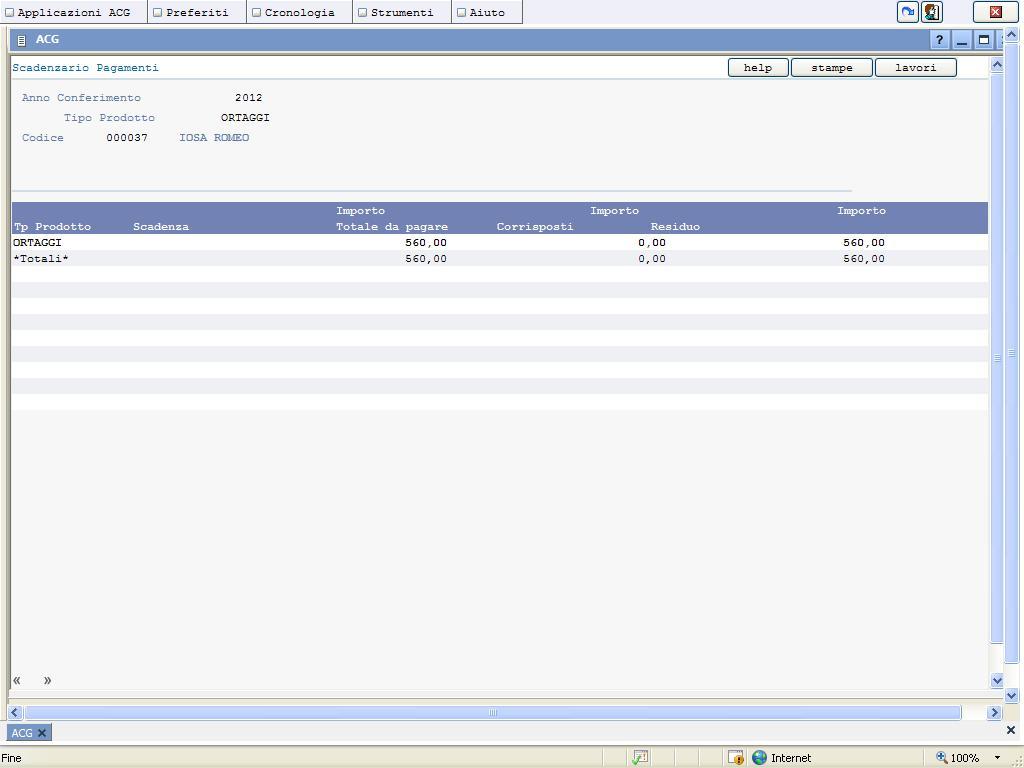Viewport: 1024px width, 768px height.
Task: Click the Scadenza column header
Action: 161,227
